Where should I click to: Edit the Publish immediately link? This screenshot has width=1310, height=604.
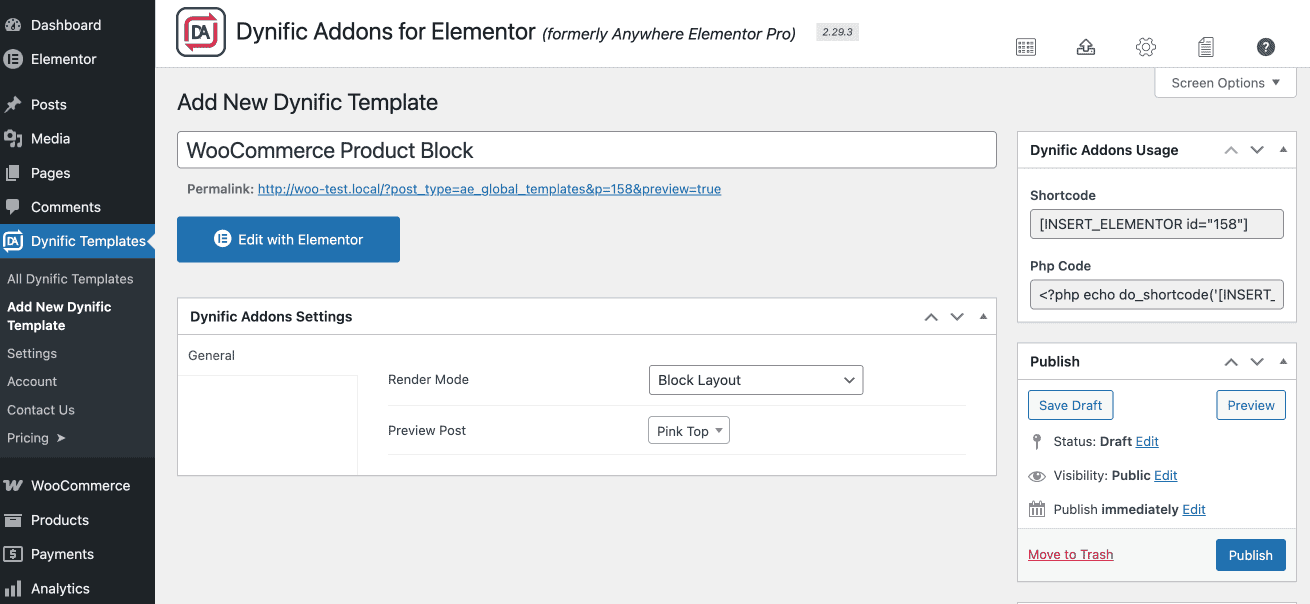[1194, 509]
